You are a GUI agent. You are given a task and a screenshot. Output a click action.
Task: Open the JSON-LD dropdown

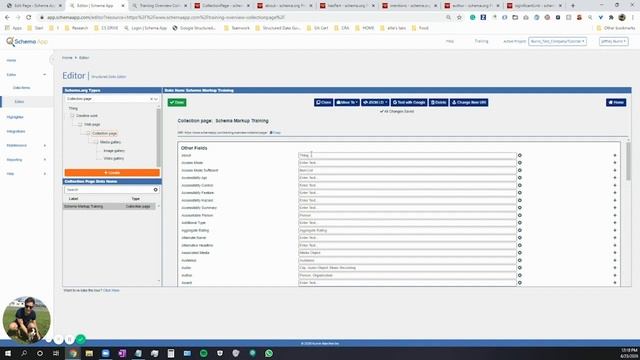375,102
